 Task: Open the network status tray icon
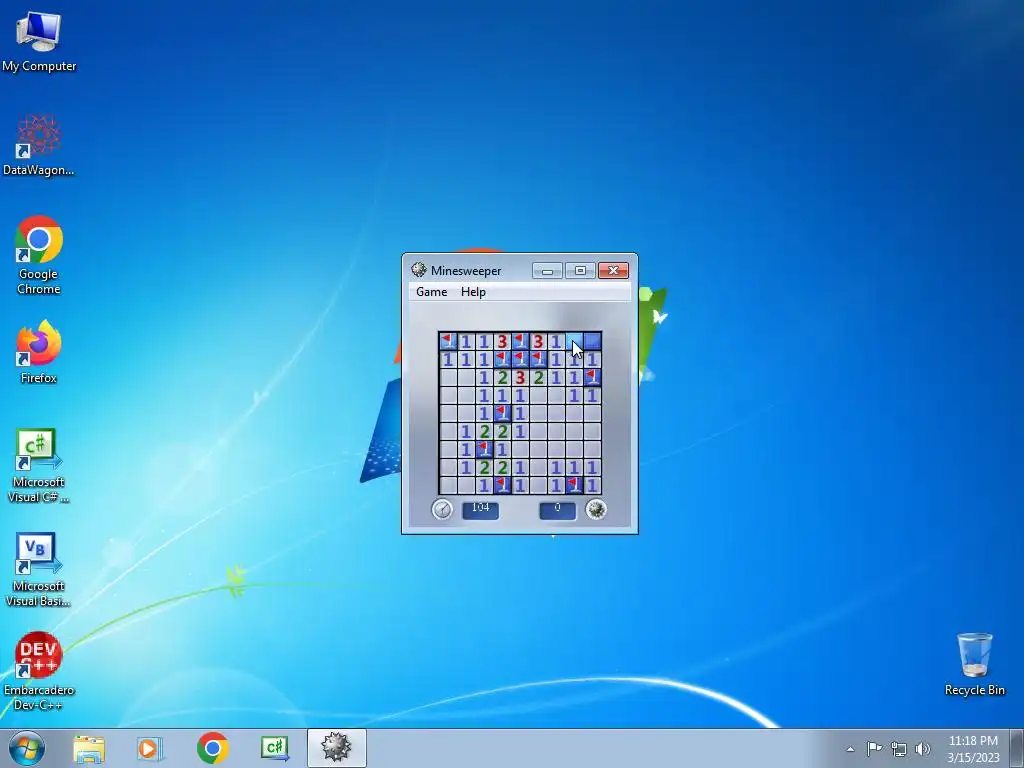tap(899, 749)
